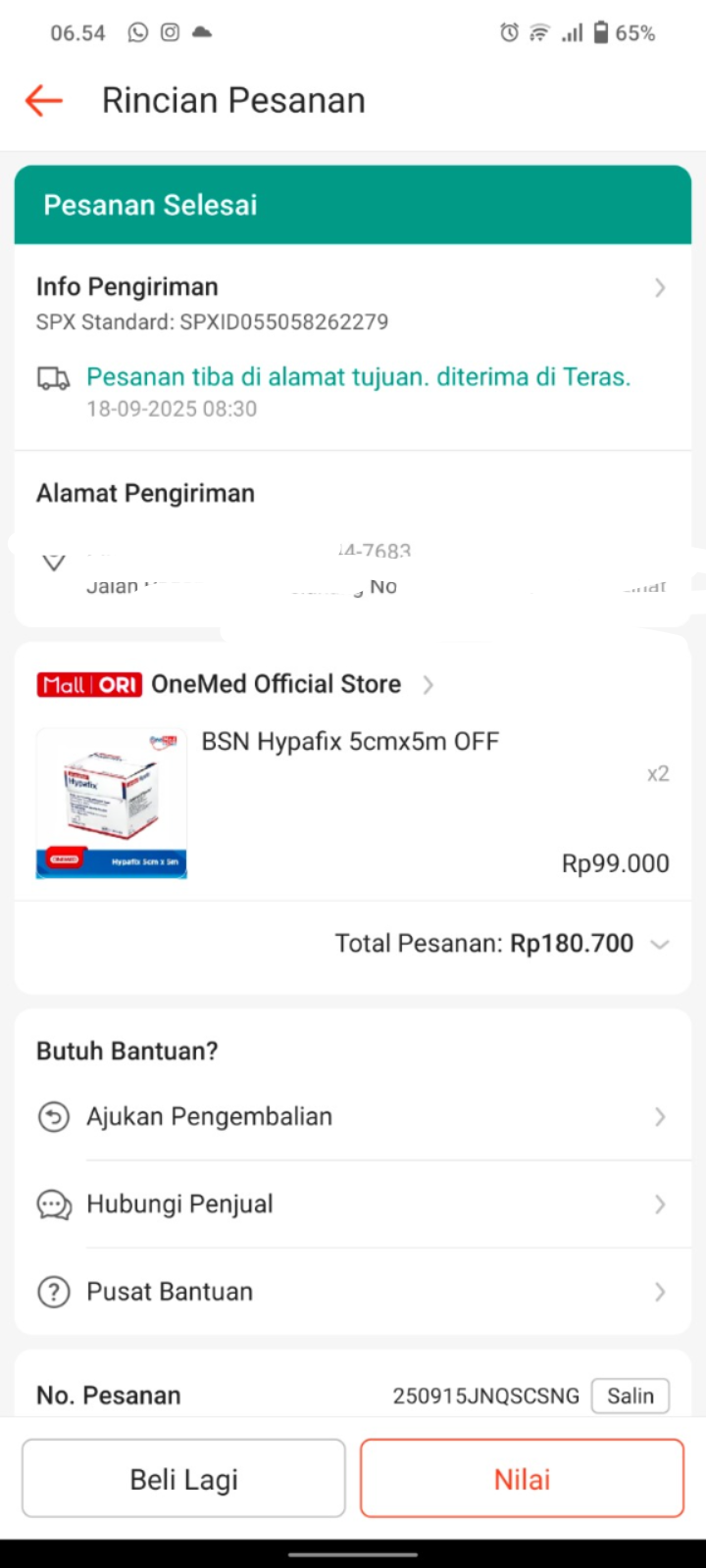706x1568 pixels.
Task: Tap the Pesanan tiba delivery status text
Action: coord(358,377)
